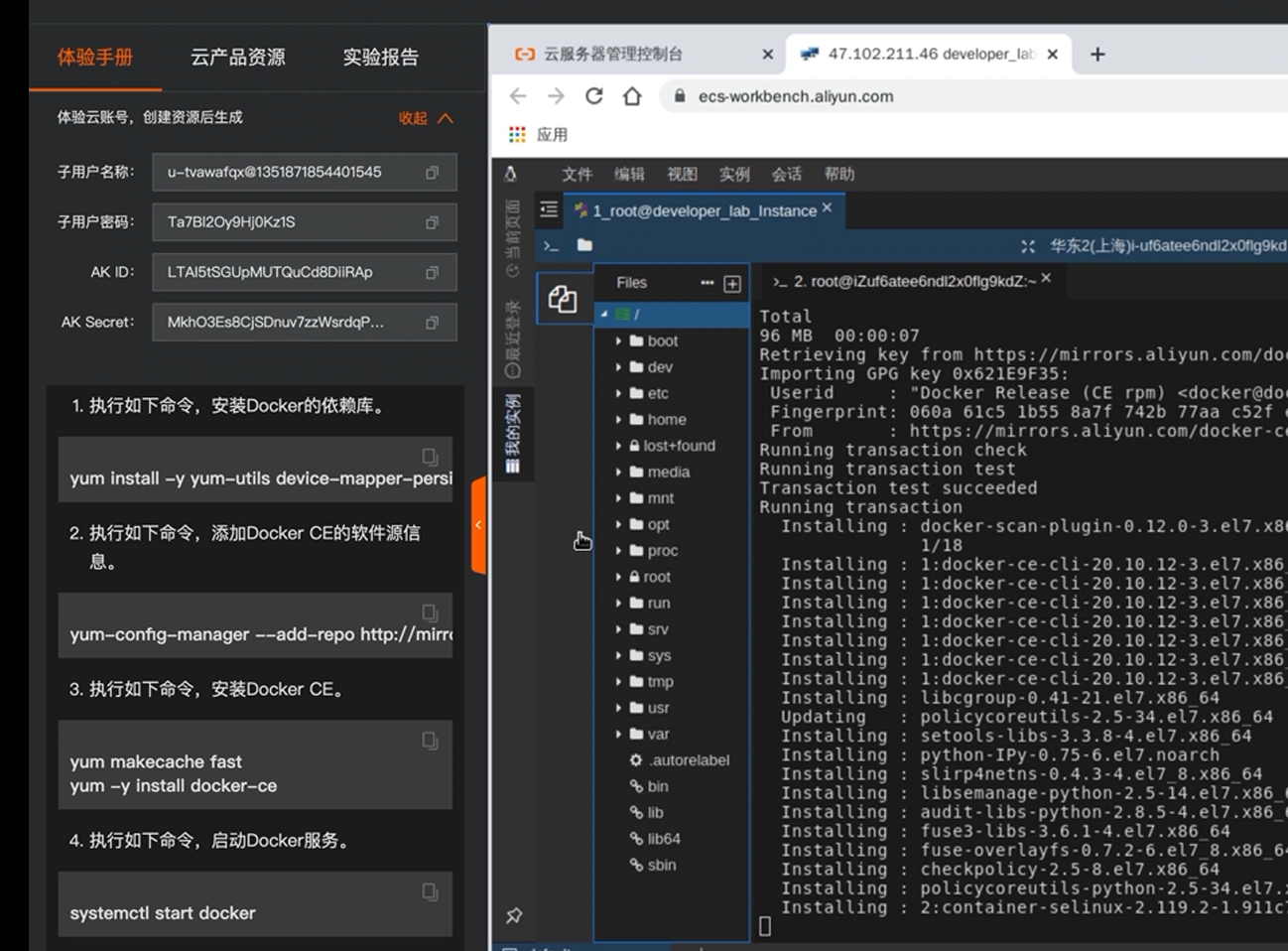The height and width of the screenshot is (951, 1288).
Task: Open the 编辑 menu
Action: [629, 175]
